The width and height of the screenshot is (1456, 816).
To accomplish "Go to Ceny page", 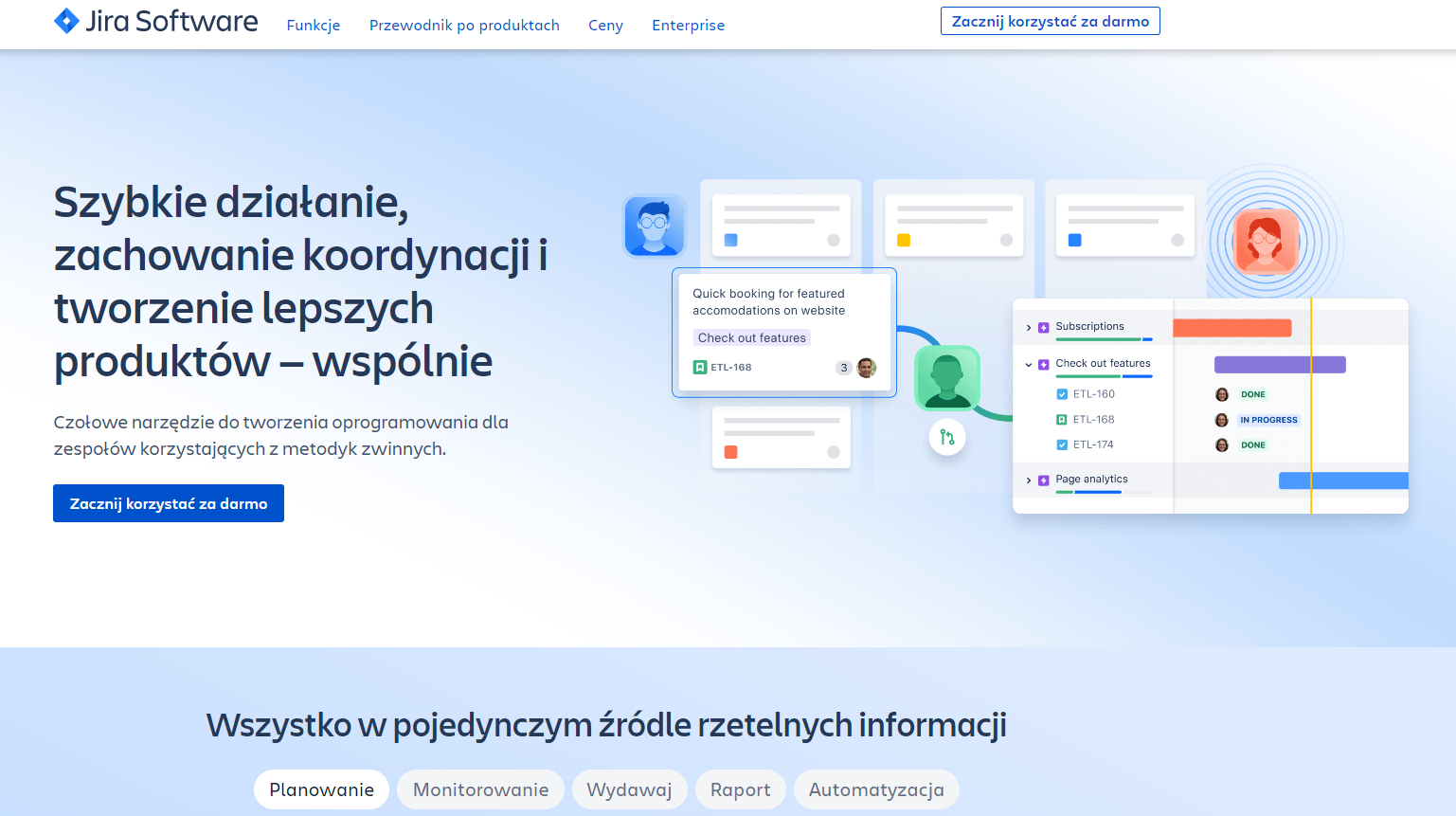I will [x=605, y=26].
